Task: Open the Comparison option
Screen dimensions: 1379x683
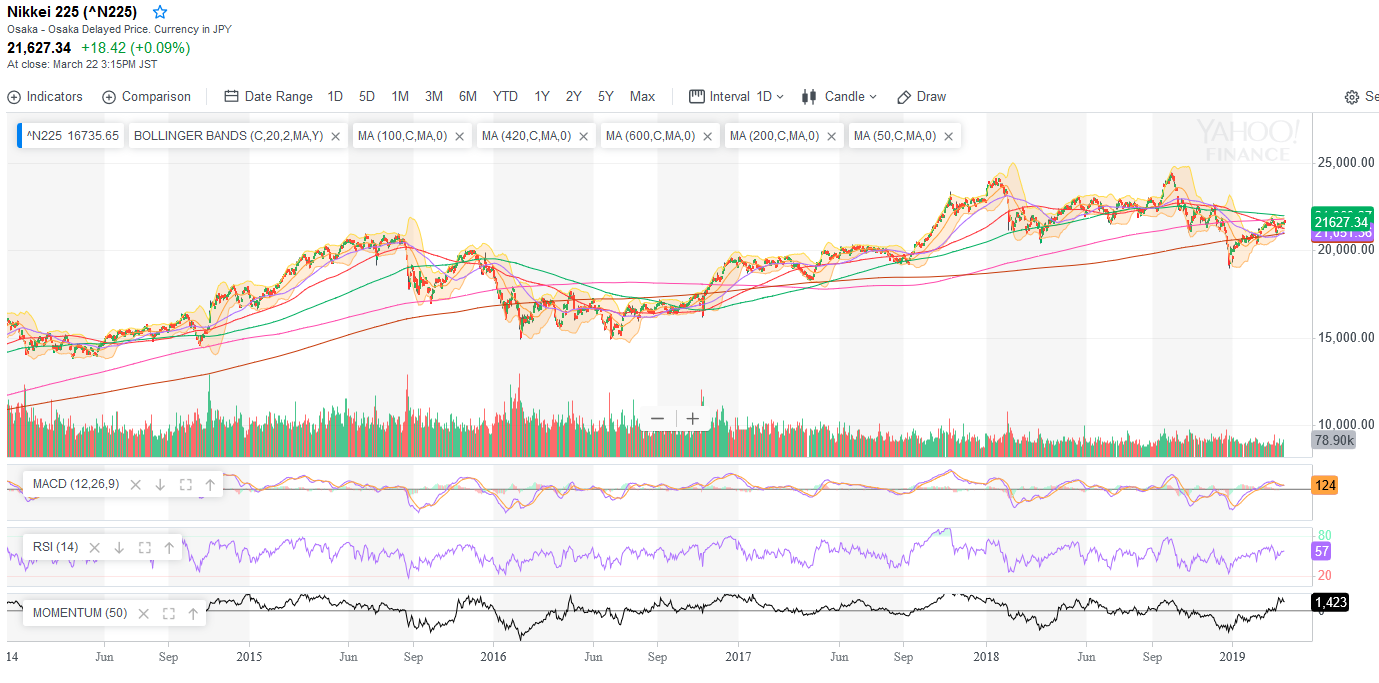Action: tap(146, 97)
